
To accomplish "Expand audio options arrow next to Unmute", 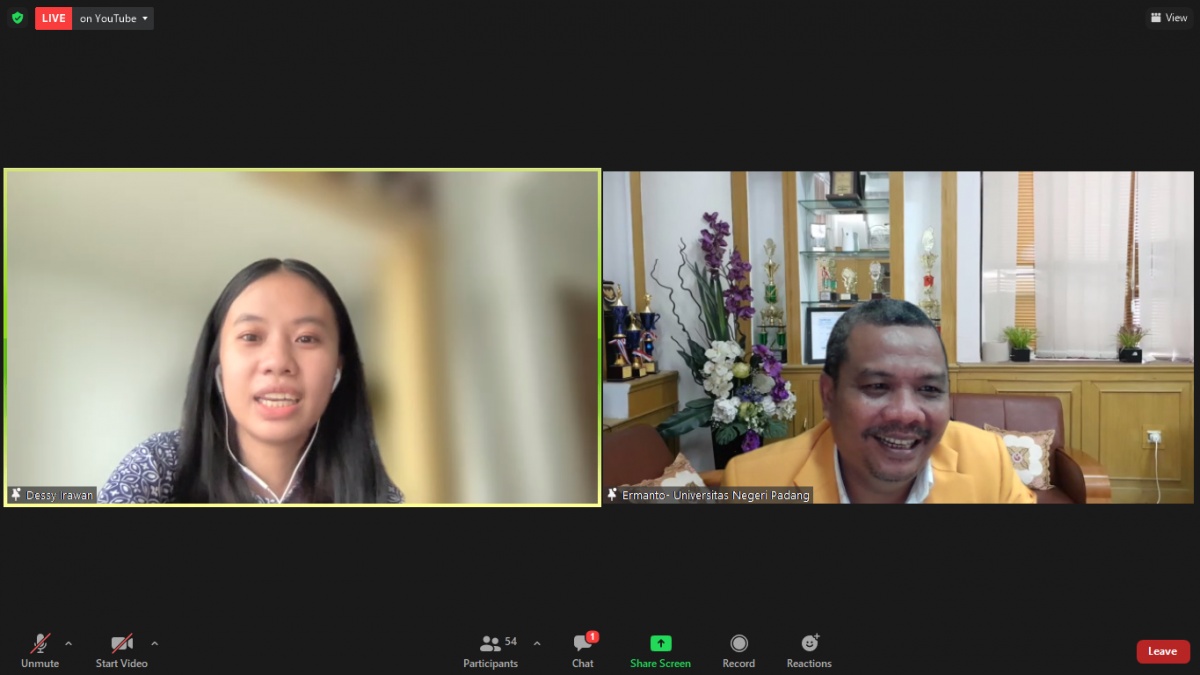I will pos(68,643).
